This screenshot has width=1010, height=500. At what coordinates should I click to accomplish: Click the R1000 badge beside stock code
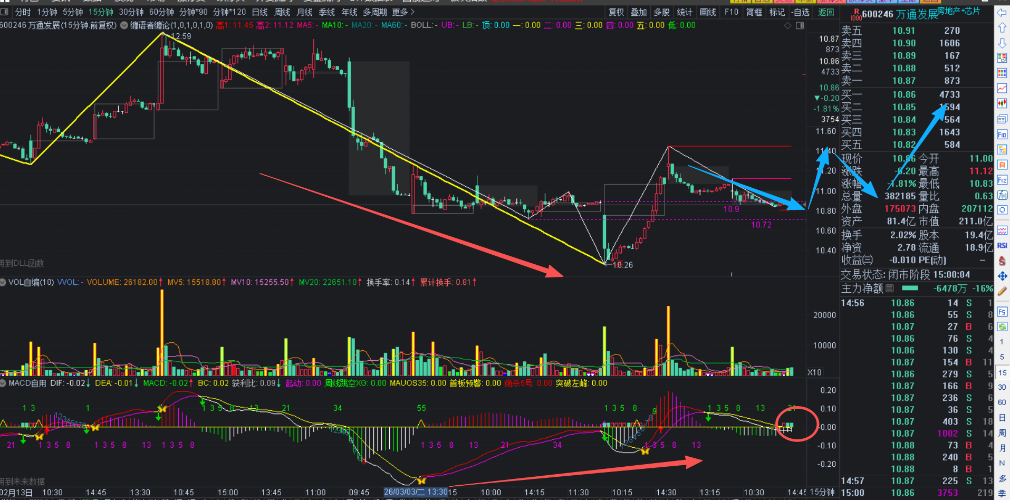tap(855, 13)
